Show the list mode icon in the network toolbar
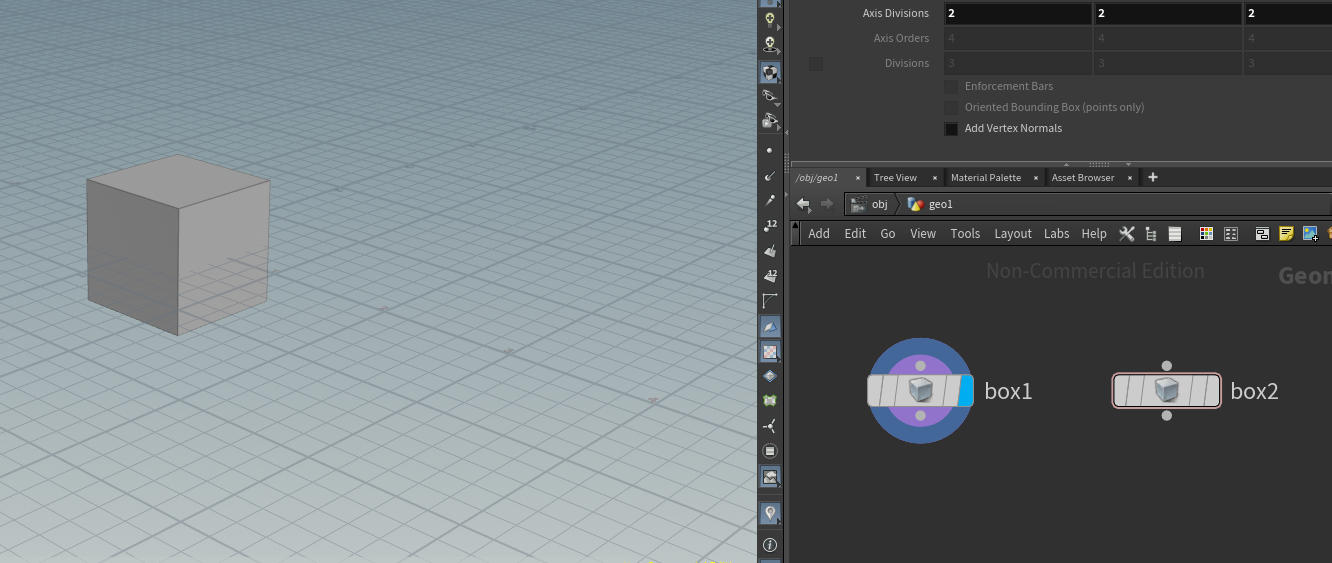 [1175, 233]
